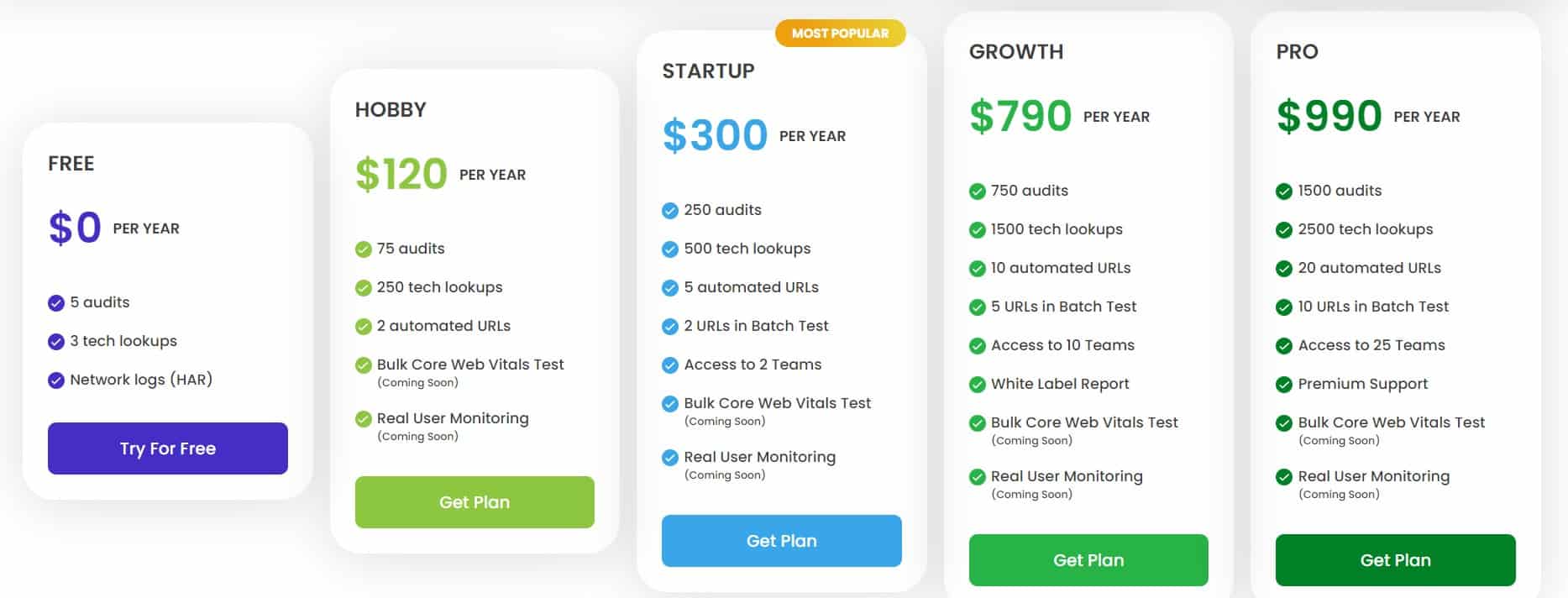Click the checkmark beside Access to 2 Teams

pyautogui.click(x=669, y=365)
